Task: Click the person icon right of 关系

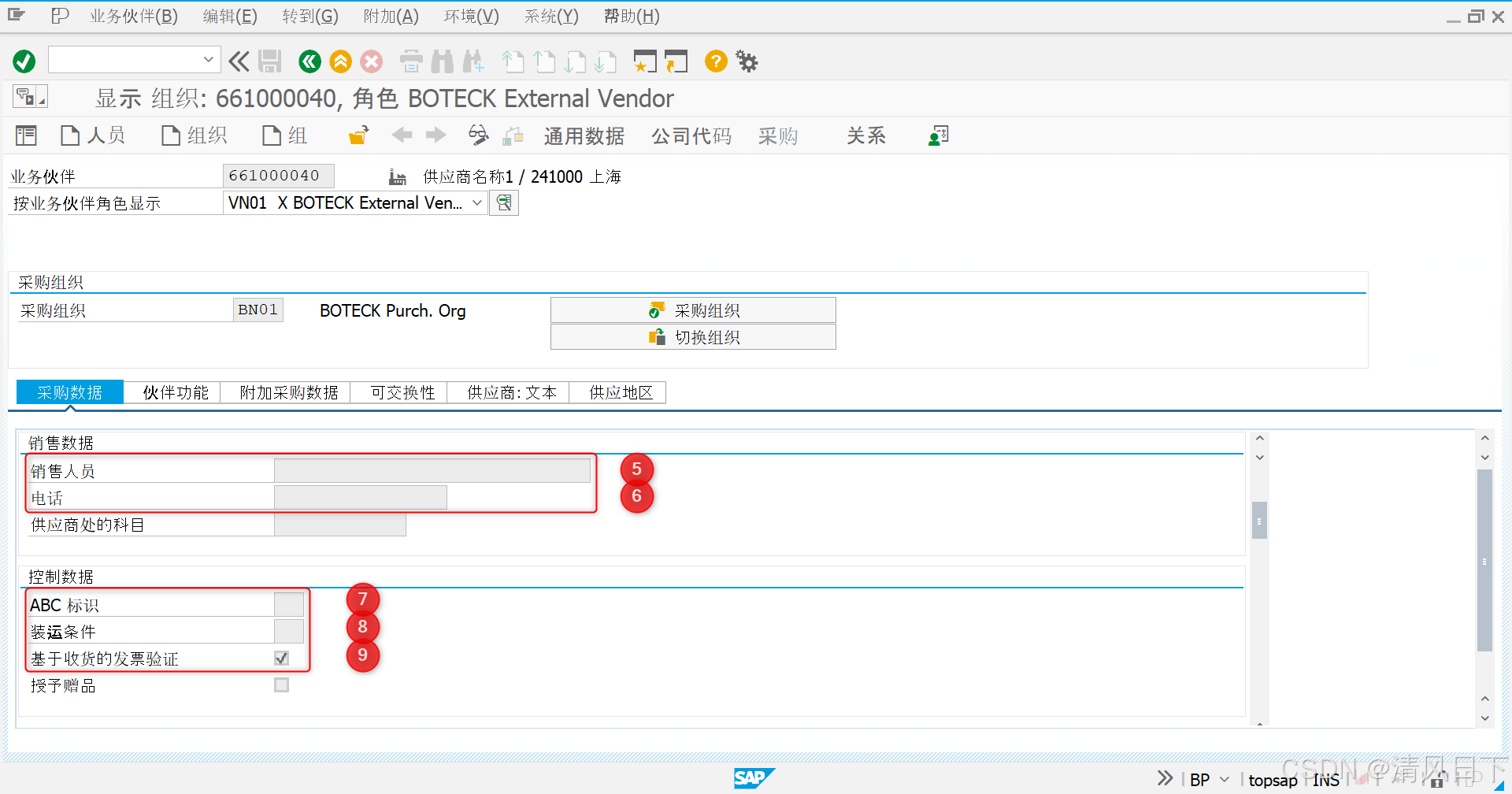Action: pos(939,135)
